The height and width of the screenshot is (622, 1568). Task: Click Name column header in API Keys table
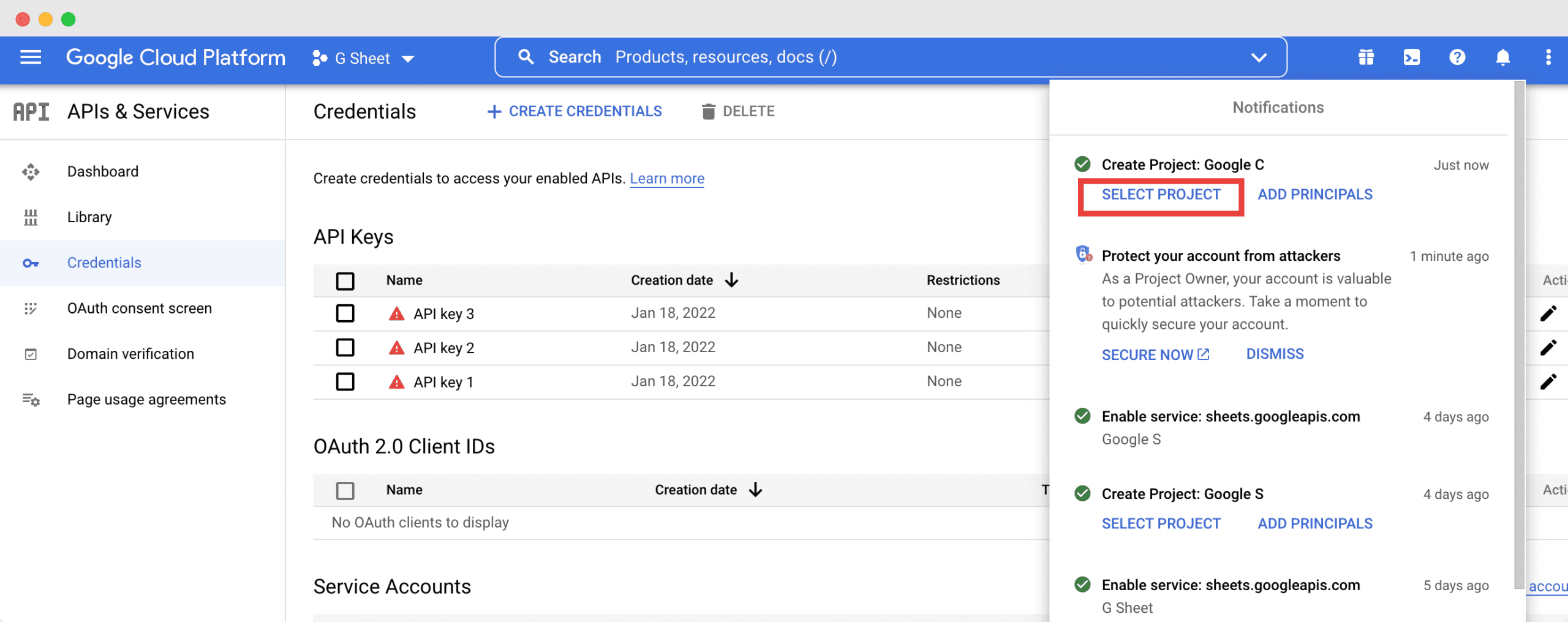pyautogui.click(x=404, y=280)
